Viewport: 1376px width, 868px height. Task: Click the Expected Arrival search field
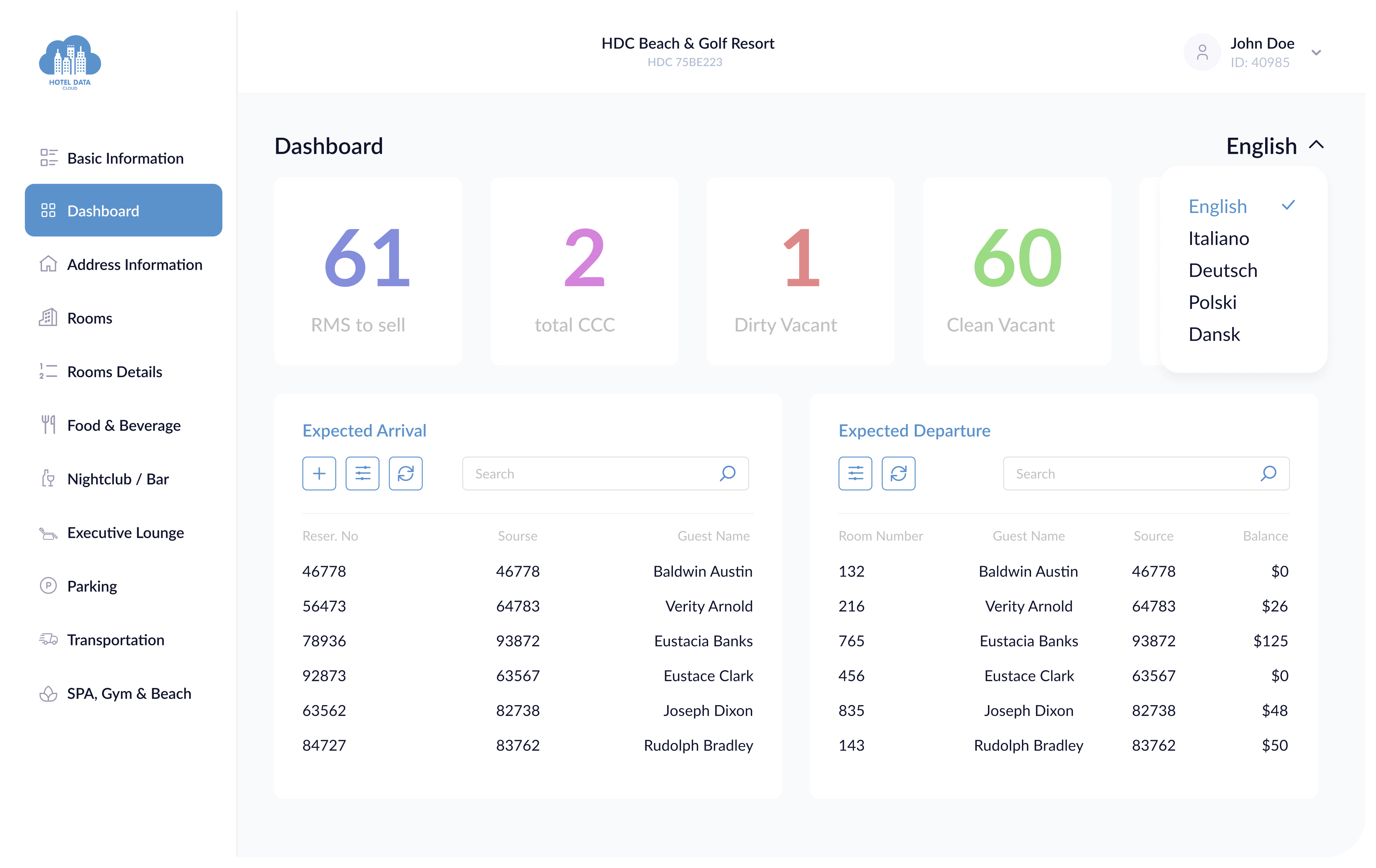pyautogui.click(x=605, y=473)
